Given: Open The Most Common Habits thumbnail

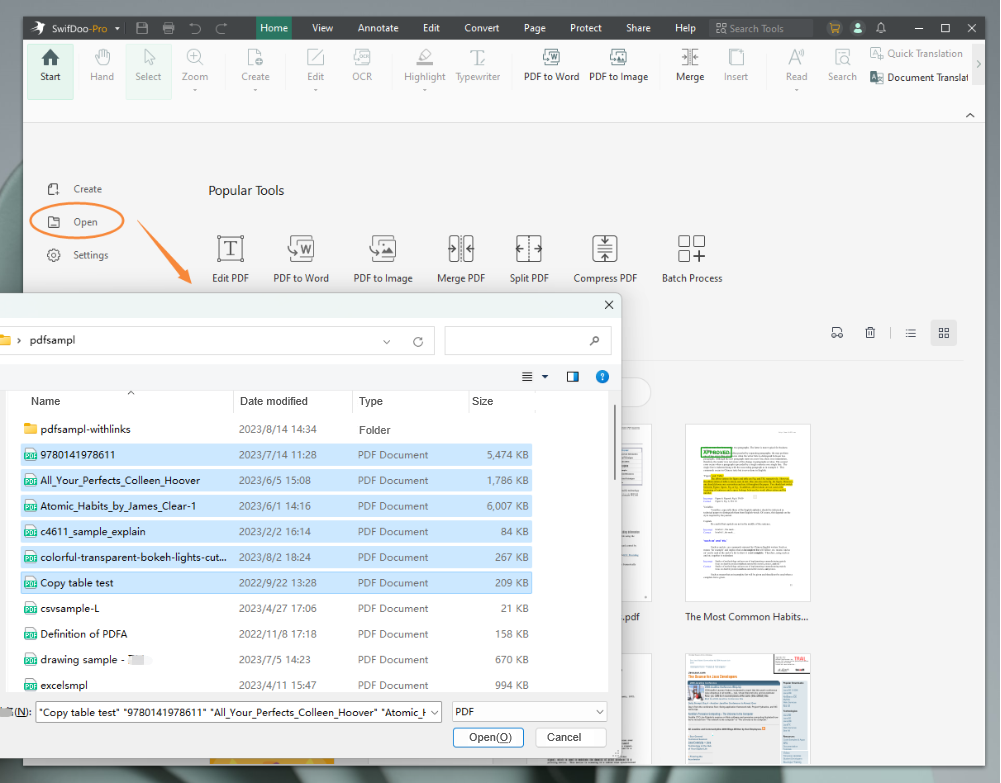Looking at the screenshot, I should [x=747, y=514].
